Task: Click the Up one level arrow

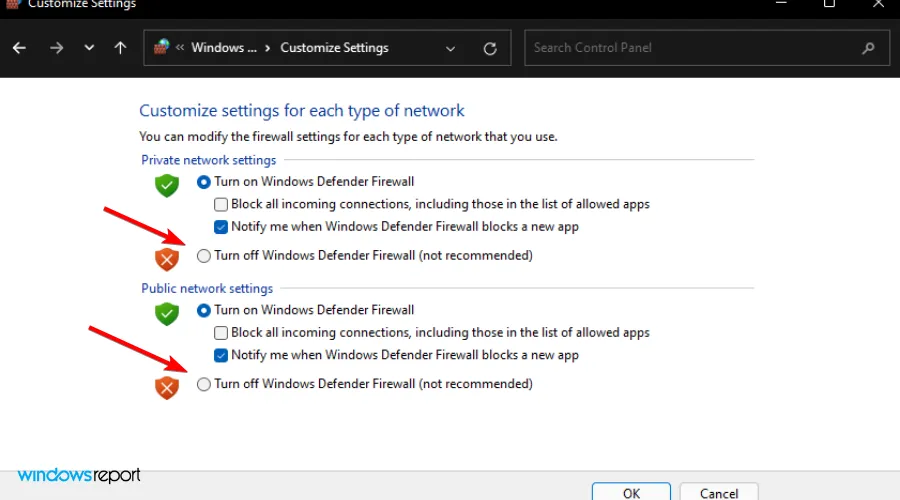Action: [x=121, y=48]
